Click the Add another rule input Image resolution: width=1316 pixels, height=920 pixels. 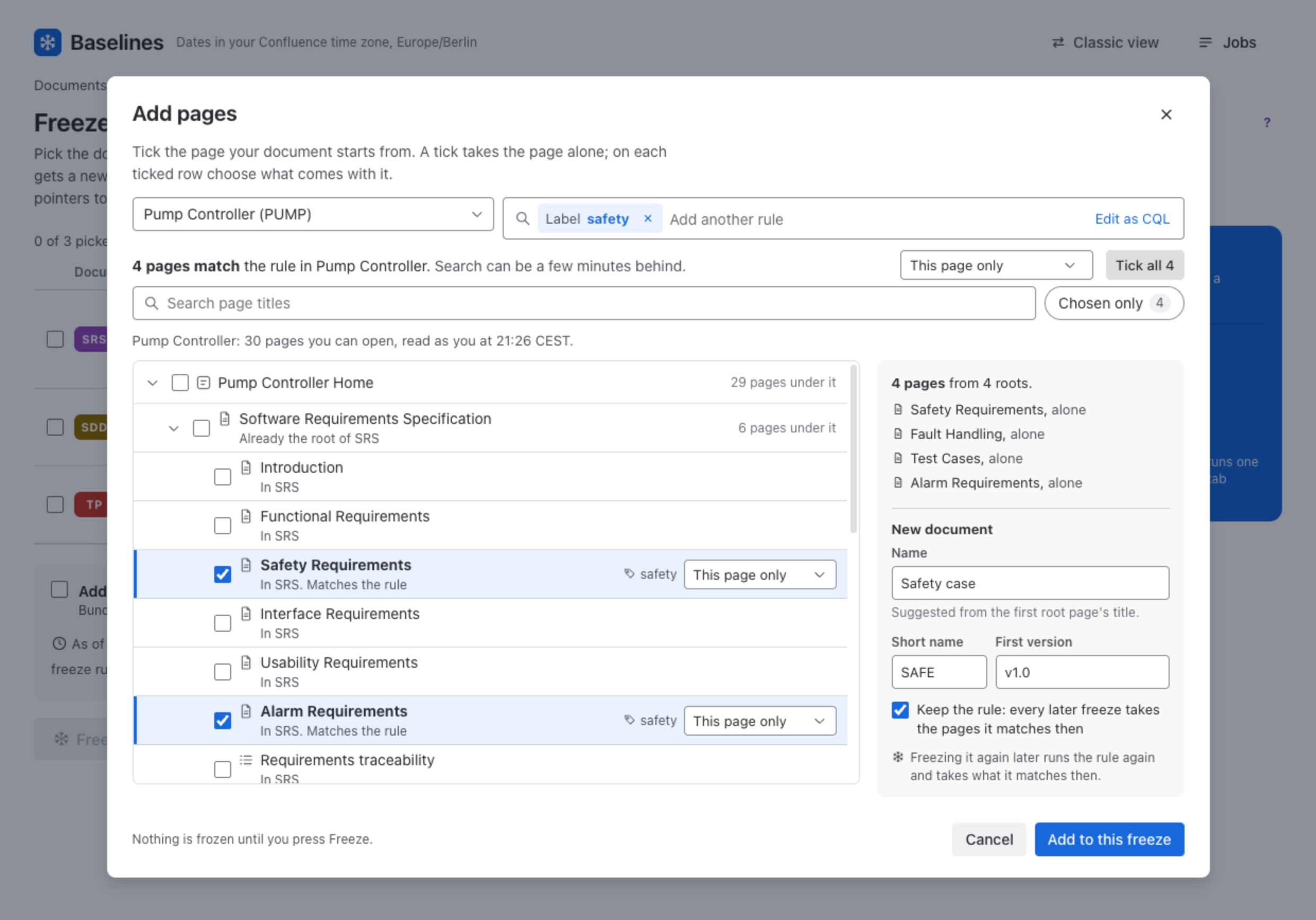click(x=877, y=219)
